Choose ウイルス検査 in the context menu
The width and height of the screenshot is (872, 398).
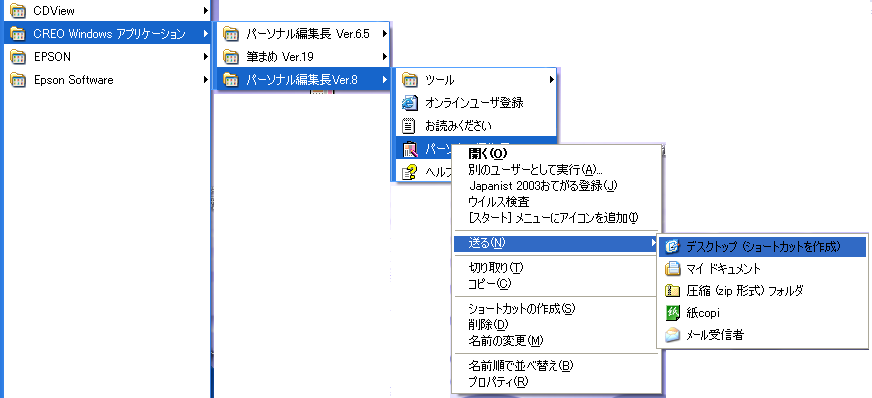tap(498, 202)
